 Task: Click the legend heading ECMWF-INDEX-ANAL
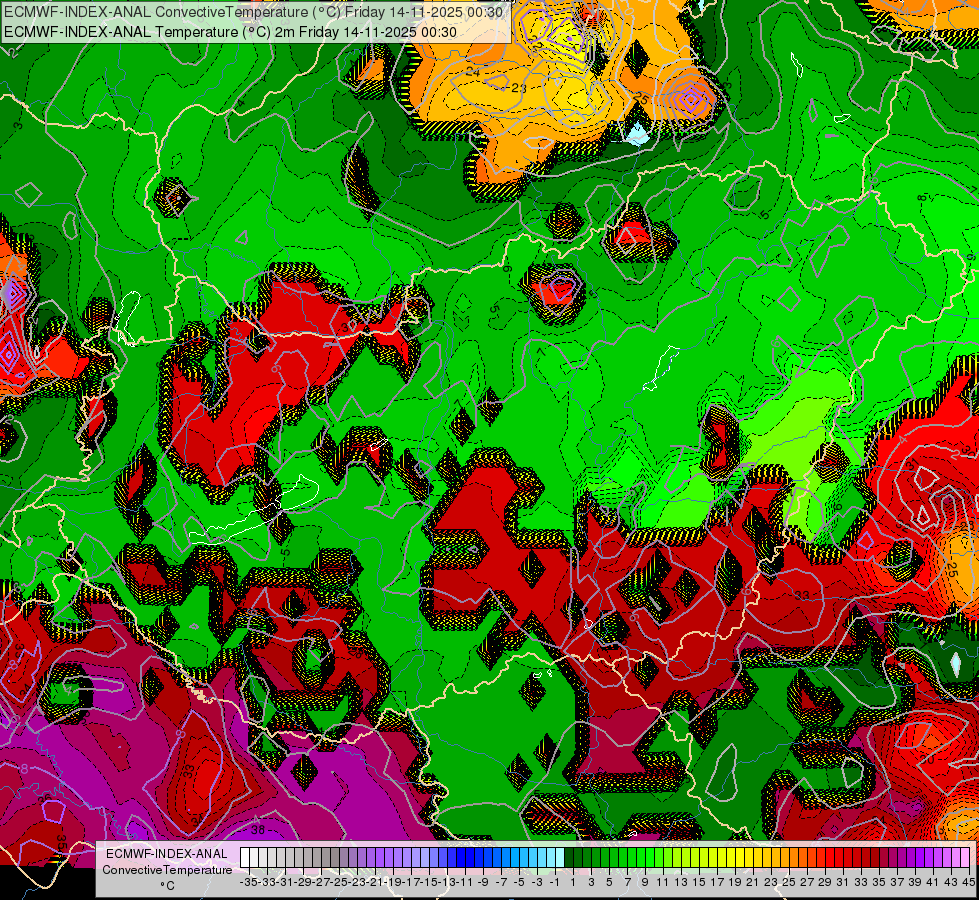pyautogui.click(x=167, y=854)
